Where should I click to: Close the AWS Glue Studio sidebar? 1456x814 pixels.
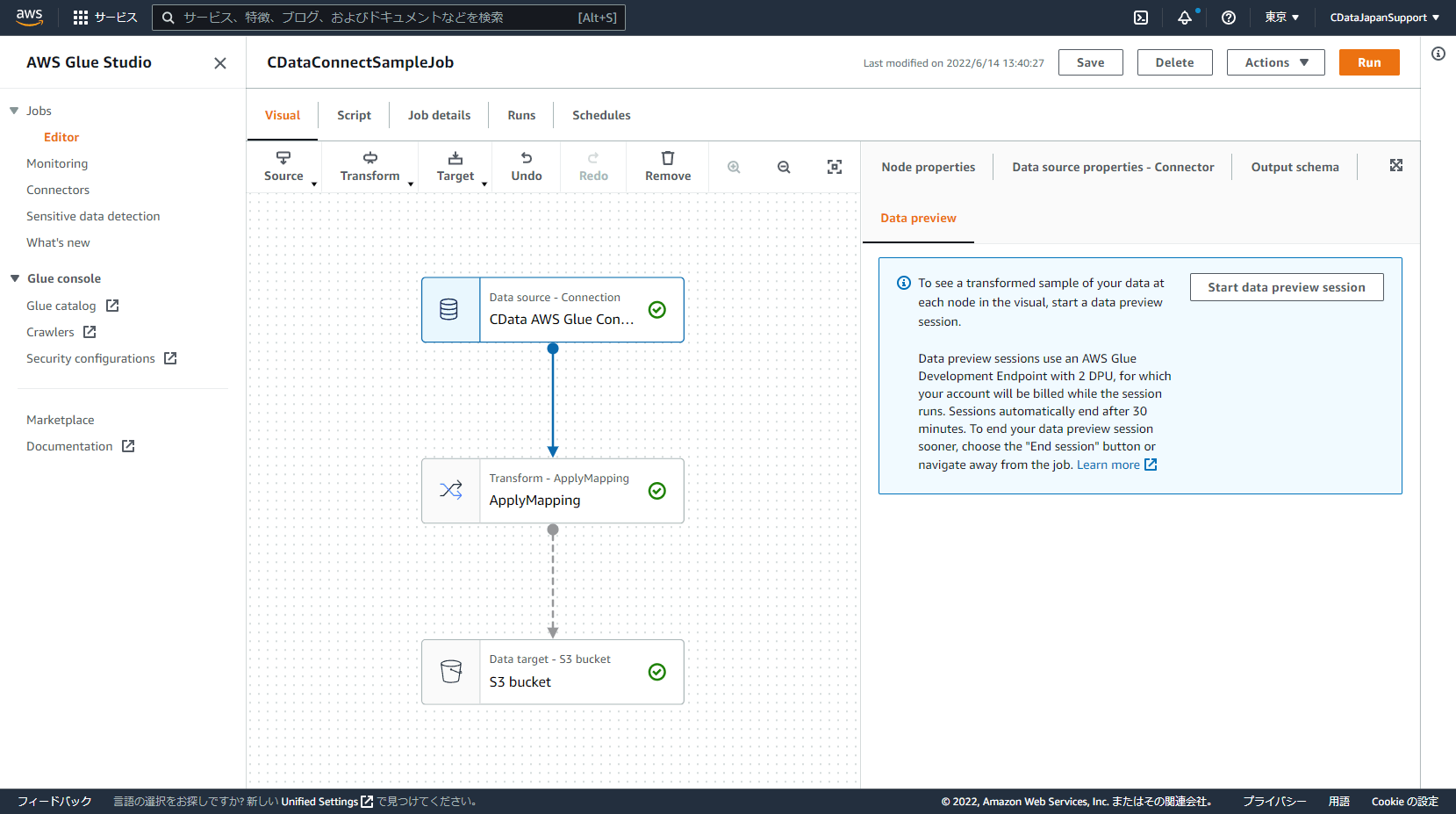coord(220,63)
